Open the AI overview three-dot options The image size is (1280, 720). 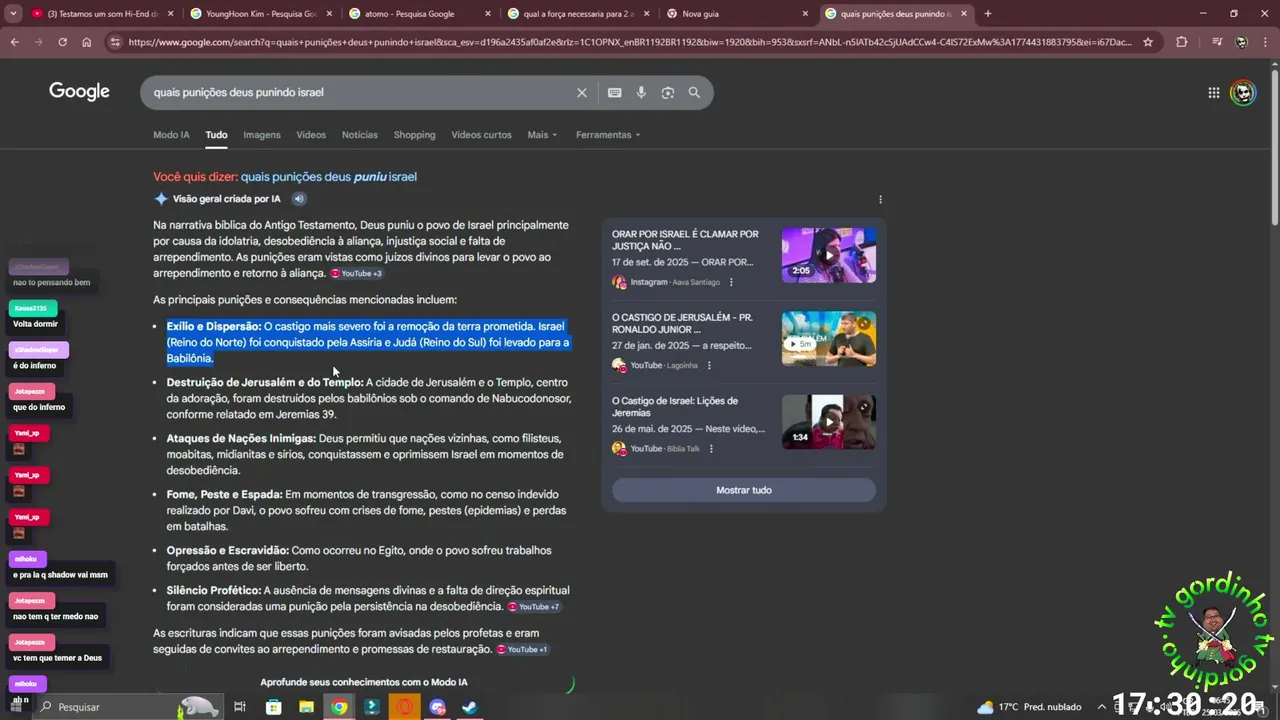[x=880, y=199]
